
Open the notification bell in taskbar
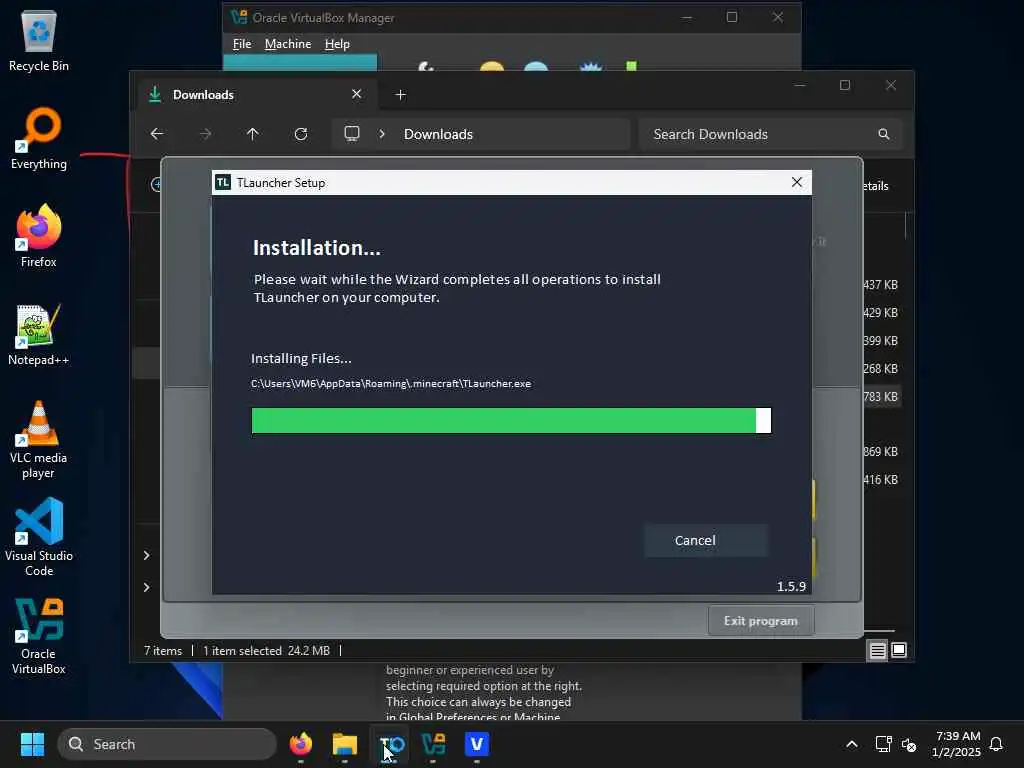click(x=996, y=744)
